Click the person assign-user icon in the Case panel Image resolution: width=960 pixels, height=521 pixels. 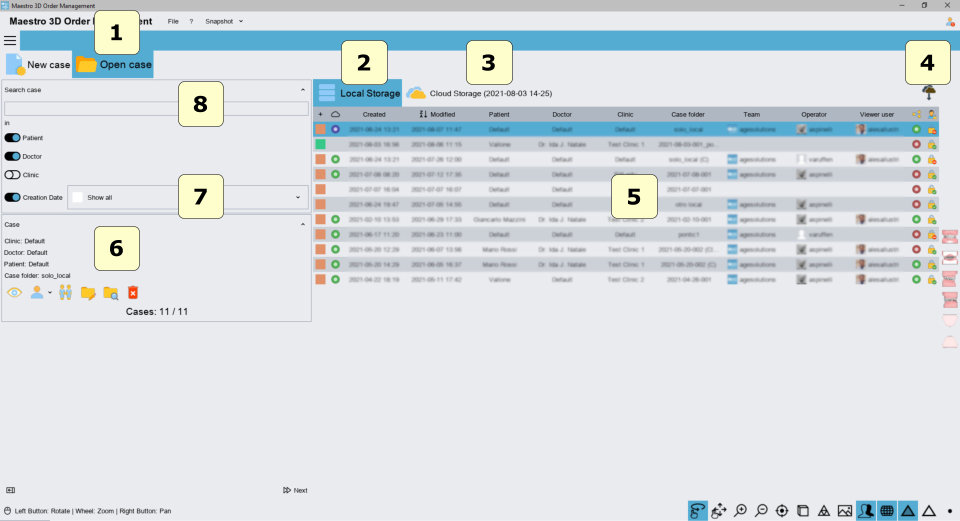click(x=37, y=292)
